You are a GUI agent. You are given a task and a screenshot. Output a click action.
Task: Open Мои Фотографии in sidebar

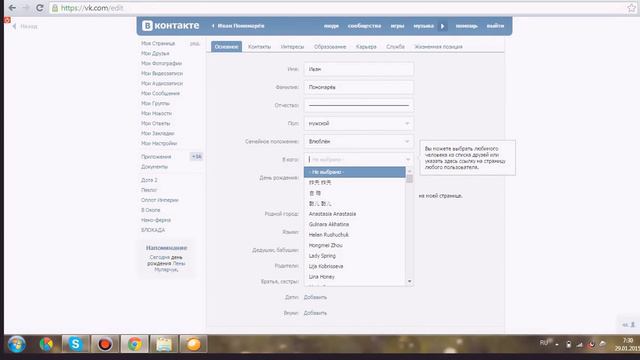(161, 63)
